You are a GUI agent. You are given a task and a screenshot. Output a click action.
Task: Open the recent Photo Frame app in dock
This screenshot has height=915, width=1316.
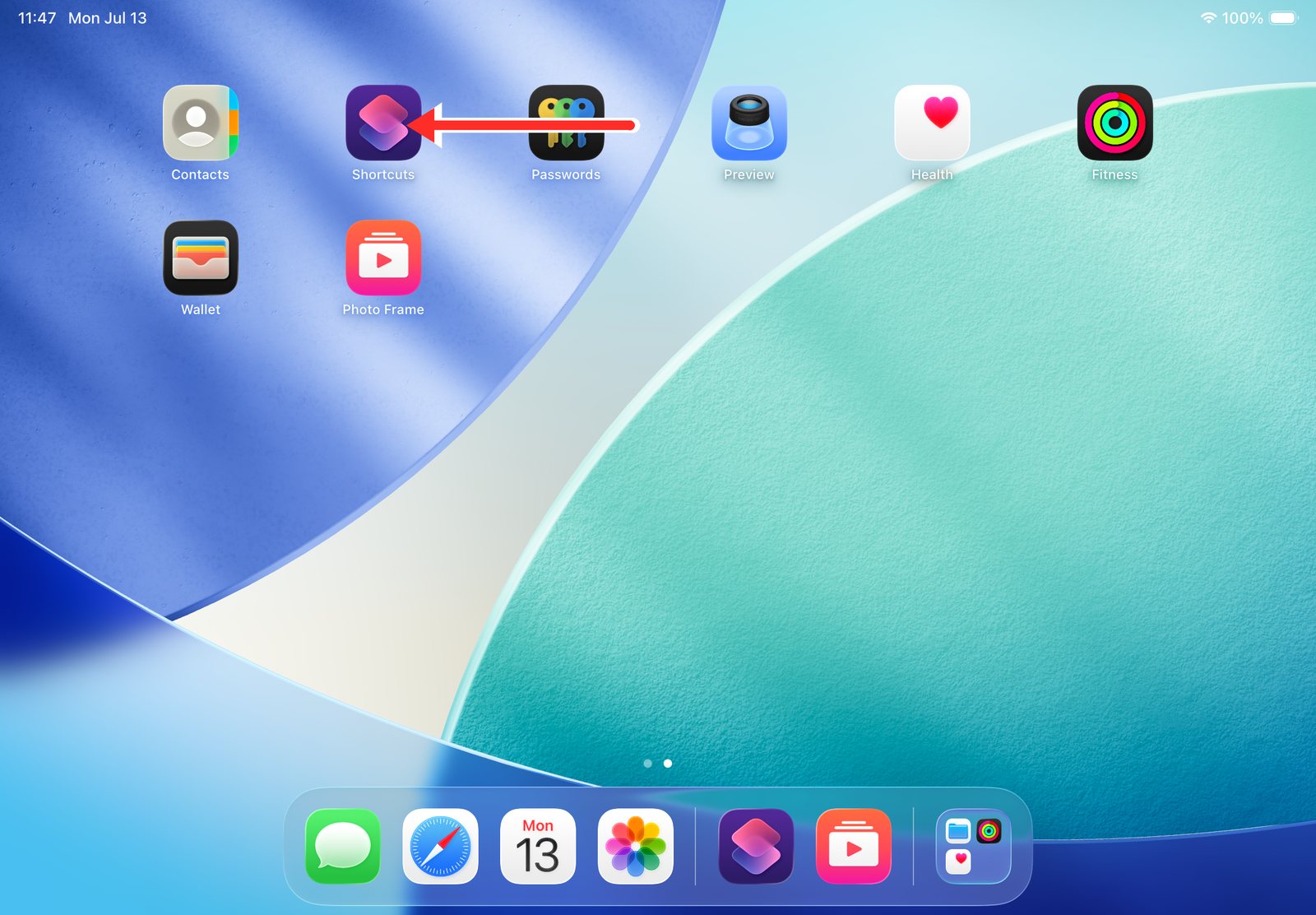[x=853, y=846]
